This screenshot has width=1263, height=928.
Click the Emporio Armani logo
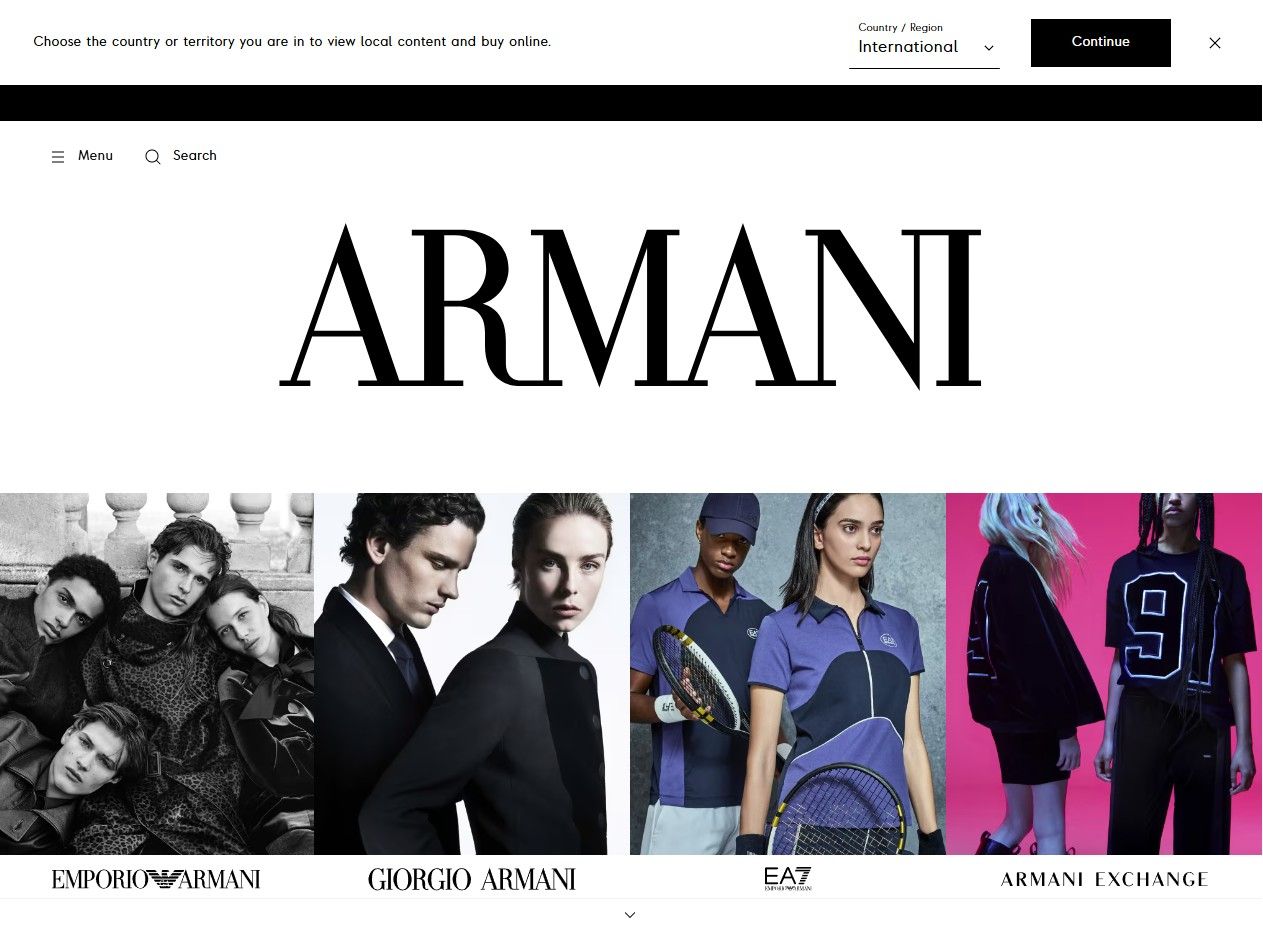point(156,879)
